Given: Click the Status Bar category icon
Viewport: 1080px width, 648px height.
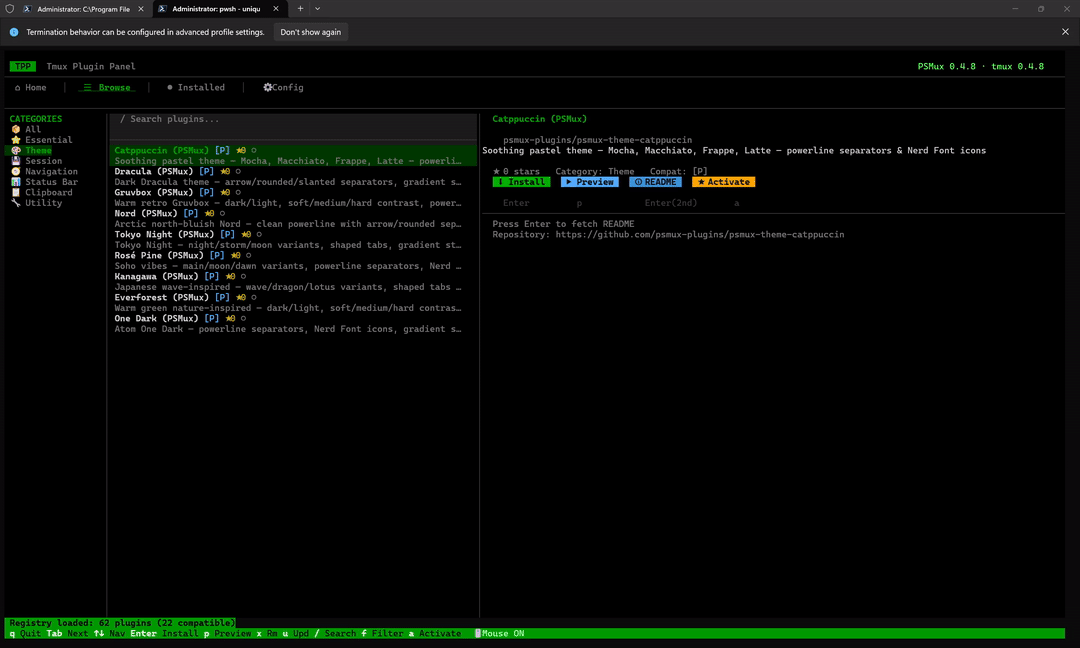Looking at the screenshot, I should coord(16,181).
